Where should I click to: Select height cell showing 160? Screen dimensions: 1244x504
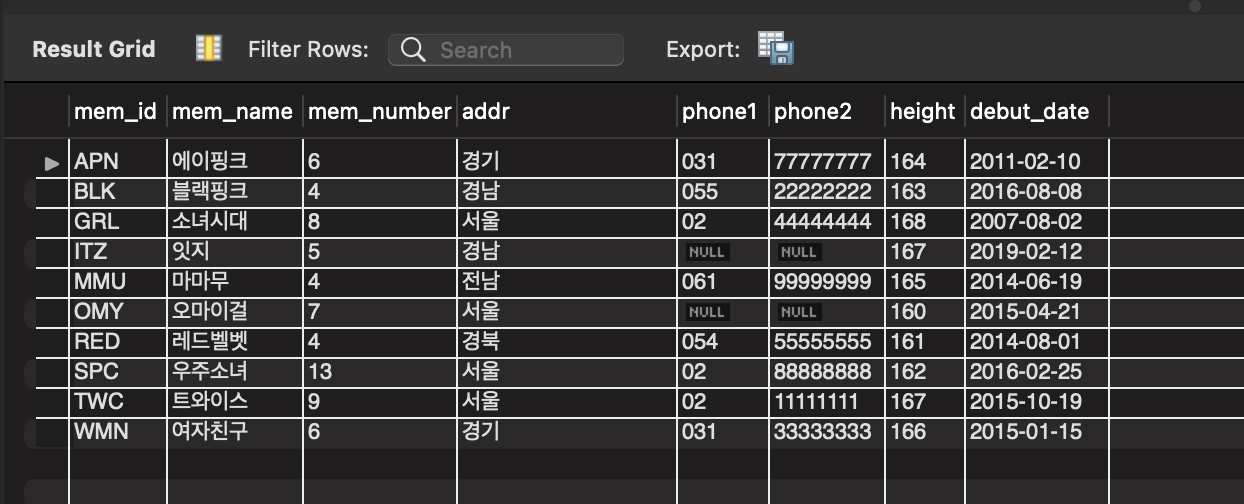click(x=924, y=312)
